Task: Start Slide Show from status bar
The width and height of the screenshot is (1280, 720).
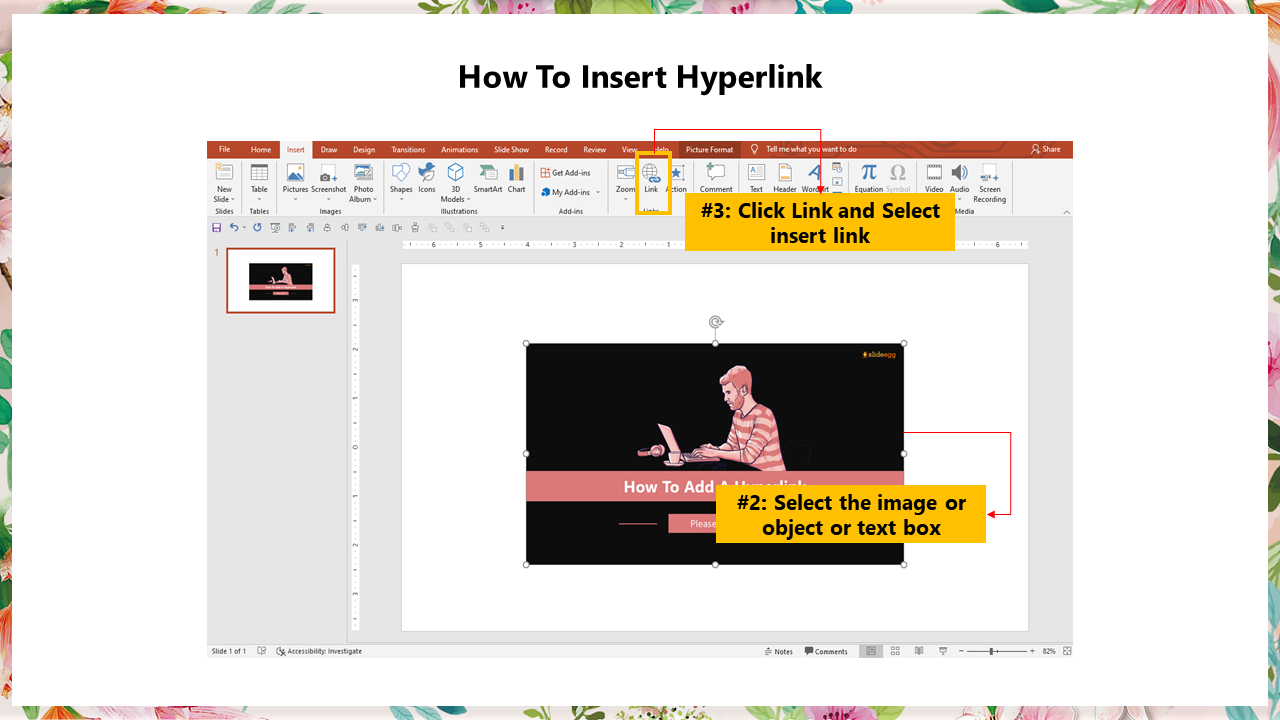Action: pyautogui.click(x=943, y=651)
